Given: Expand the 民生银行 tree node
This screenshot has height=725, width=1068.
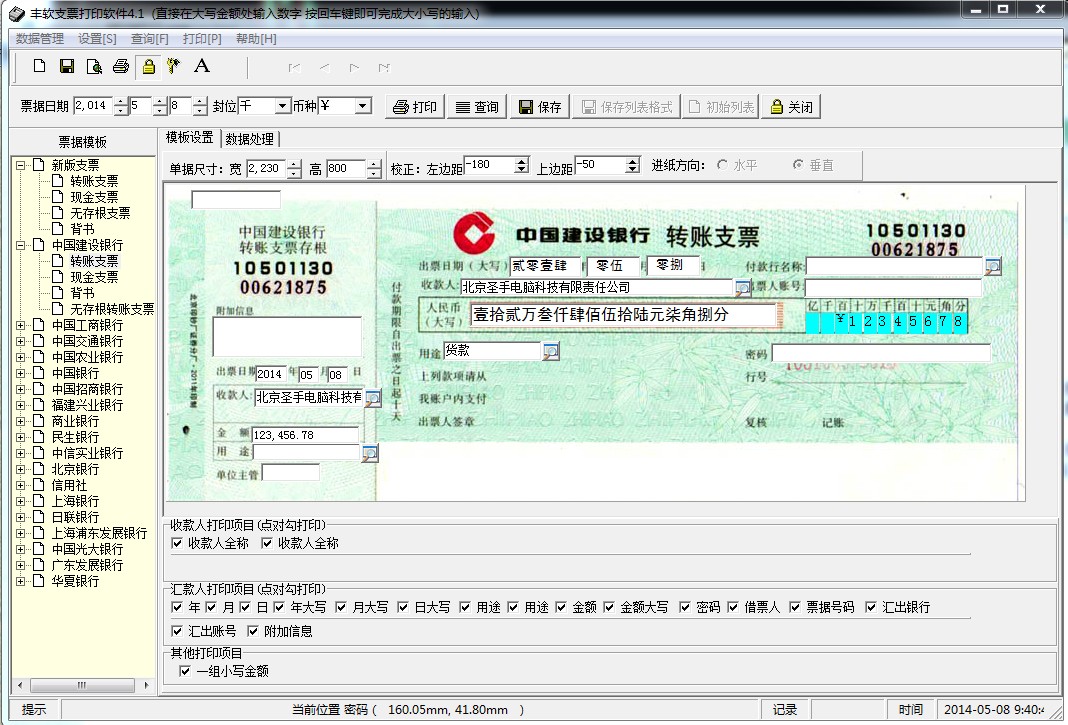Looking at the screenshot, I should coord(20,437).
